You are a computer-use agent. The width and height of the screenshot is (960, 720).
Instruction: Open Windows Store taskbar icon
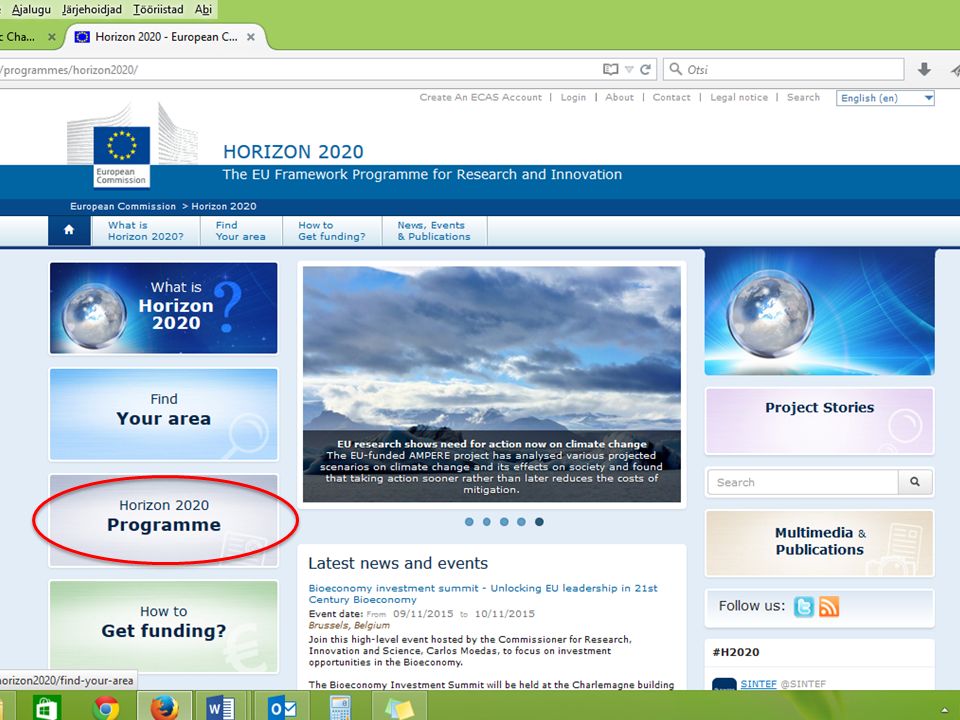(x=47, y=709)
